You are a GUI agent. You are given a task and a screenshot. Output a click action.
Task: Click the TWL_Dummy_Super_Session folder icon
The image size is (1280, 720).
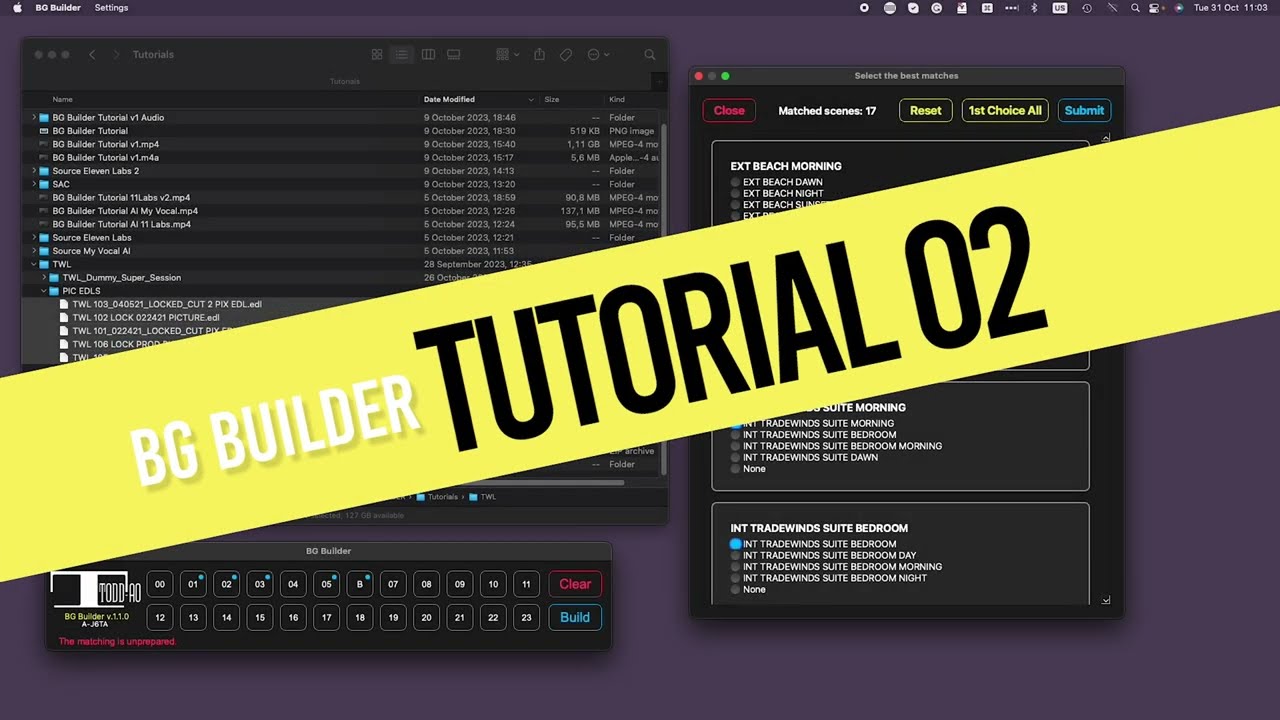(55, 278)
